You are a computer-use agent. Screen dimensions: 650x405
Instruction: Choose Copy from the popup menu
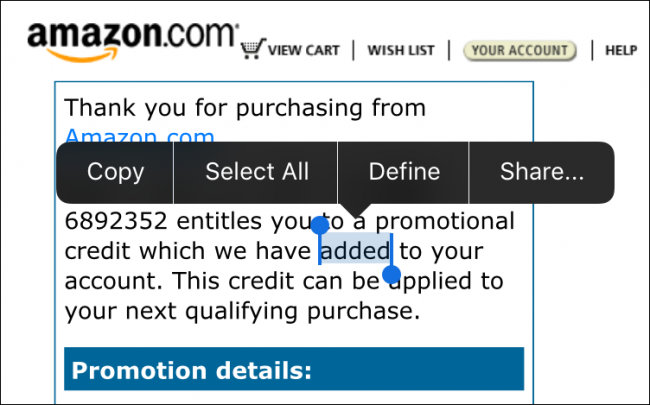tap(115, 172)
